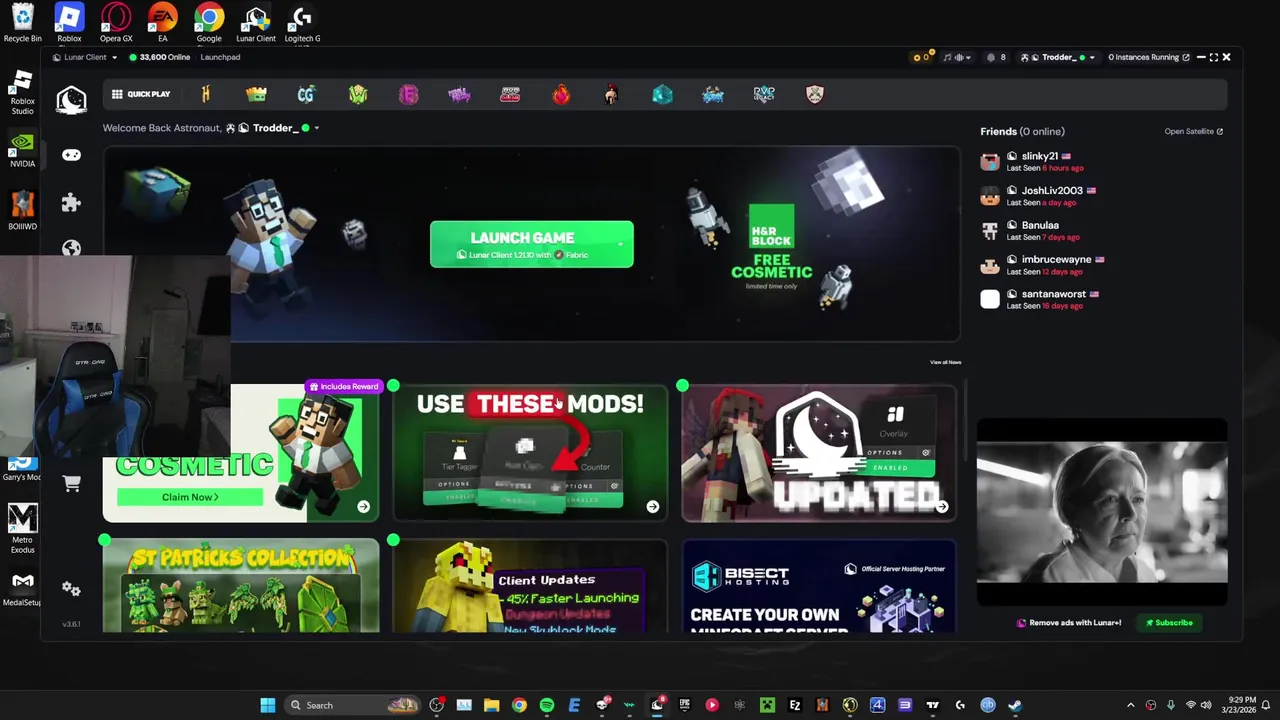
Task: Open the Quick Play grid menu
Action: point(141,94)
